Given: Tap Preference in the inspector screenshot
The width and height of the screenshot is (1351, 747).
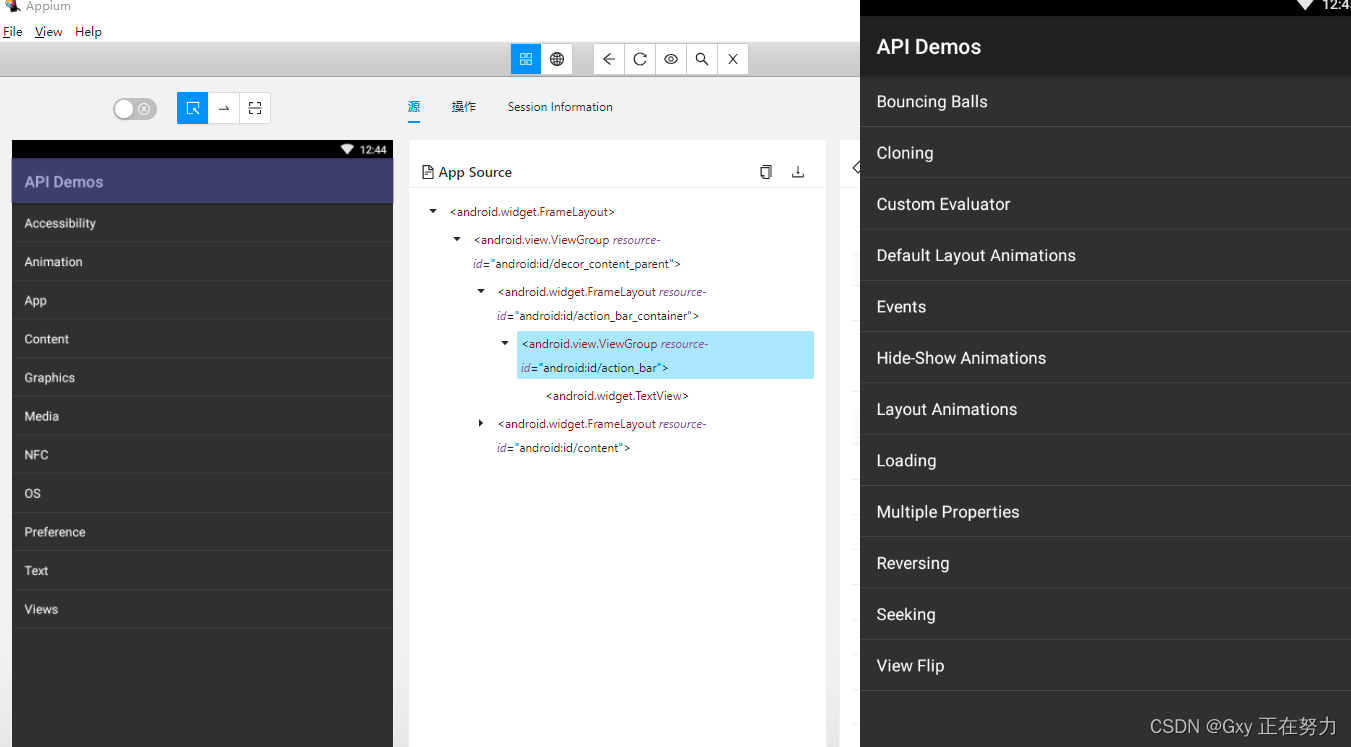Looking at the screenshot, I should (202, 532).
